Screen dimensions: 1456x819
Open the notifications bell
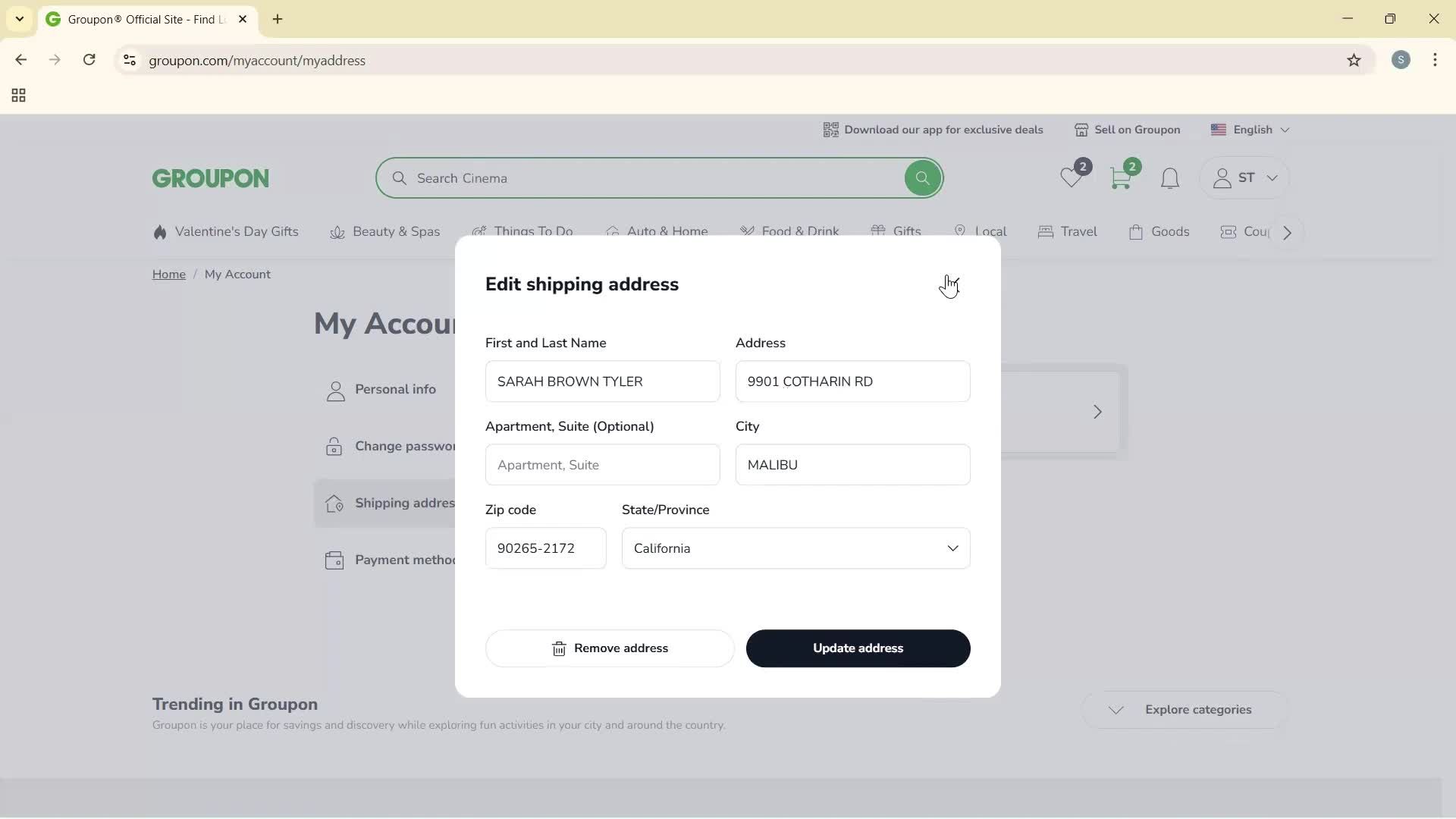(x=1169, y=178)
